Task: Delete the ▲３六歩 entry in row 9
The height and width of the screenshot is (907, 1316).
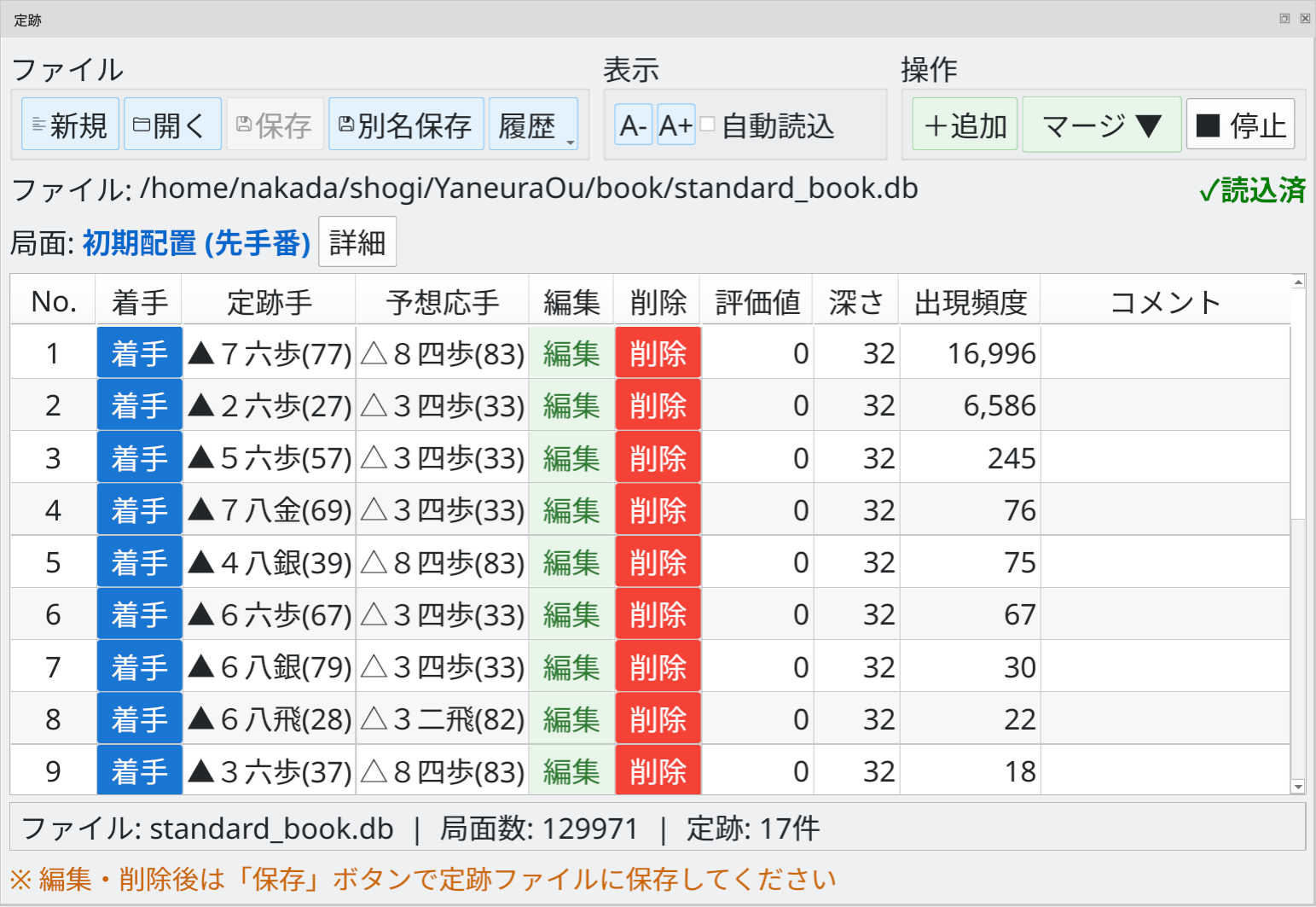Action: pos(657,770)
